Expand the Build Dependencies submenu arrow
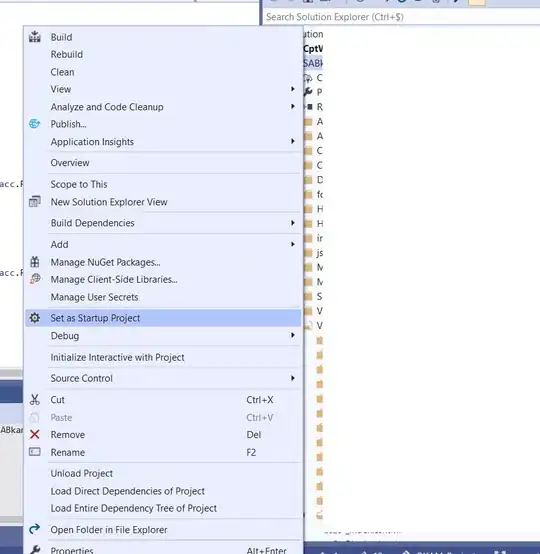The image size is (540, 554). [x=293, y=223]
